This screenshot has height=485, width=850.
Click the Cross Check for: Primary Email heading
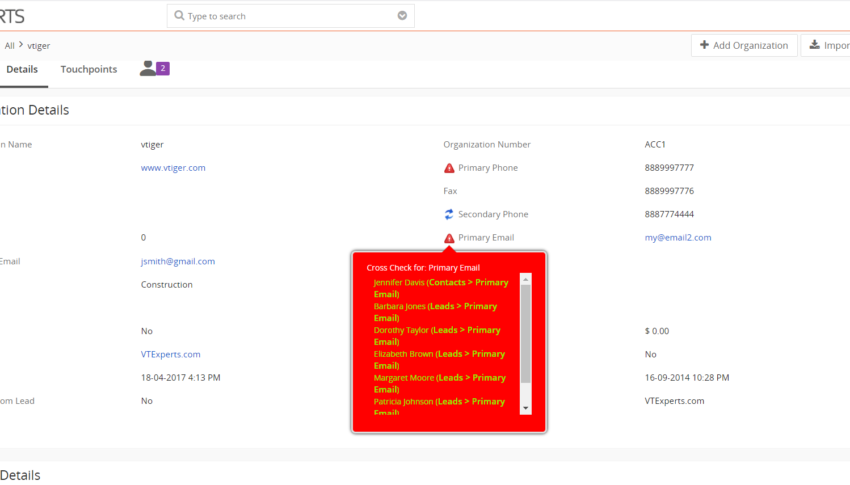coord(423,268)
